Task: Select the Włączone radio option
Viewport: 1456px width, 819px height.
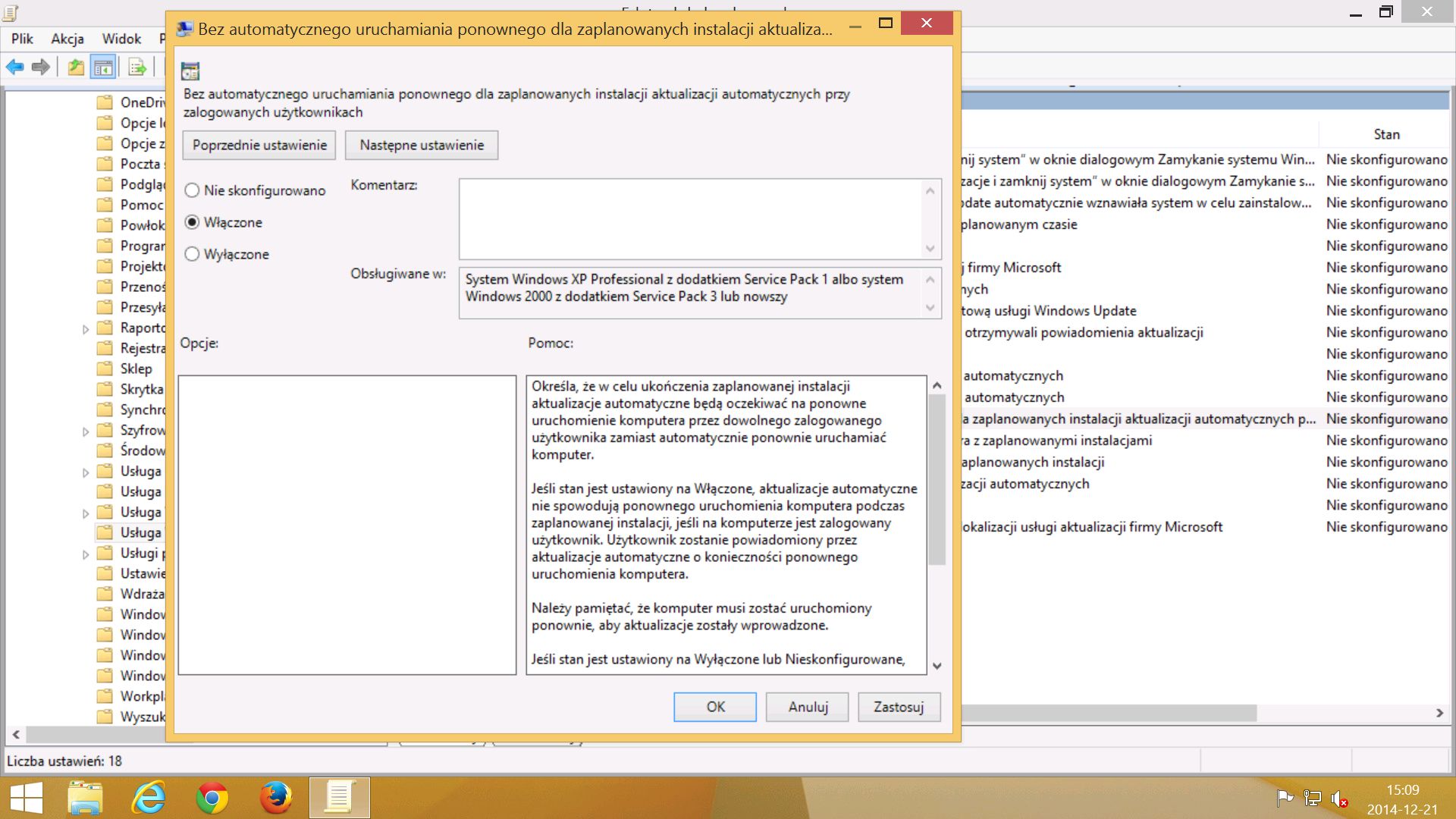Action: pos(192,222)
